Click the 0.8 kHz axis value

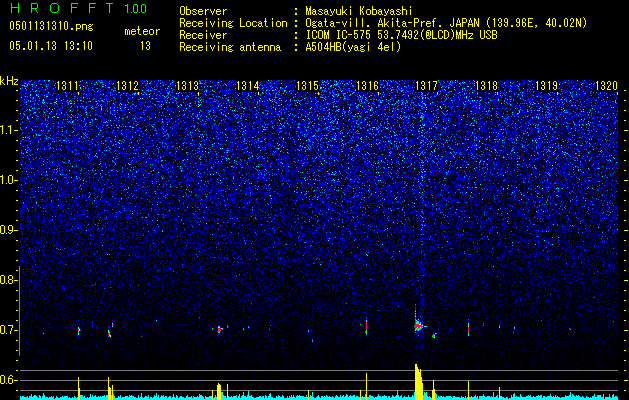coord(8,280)
